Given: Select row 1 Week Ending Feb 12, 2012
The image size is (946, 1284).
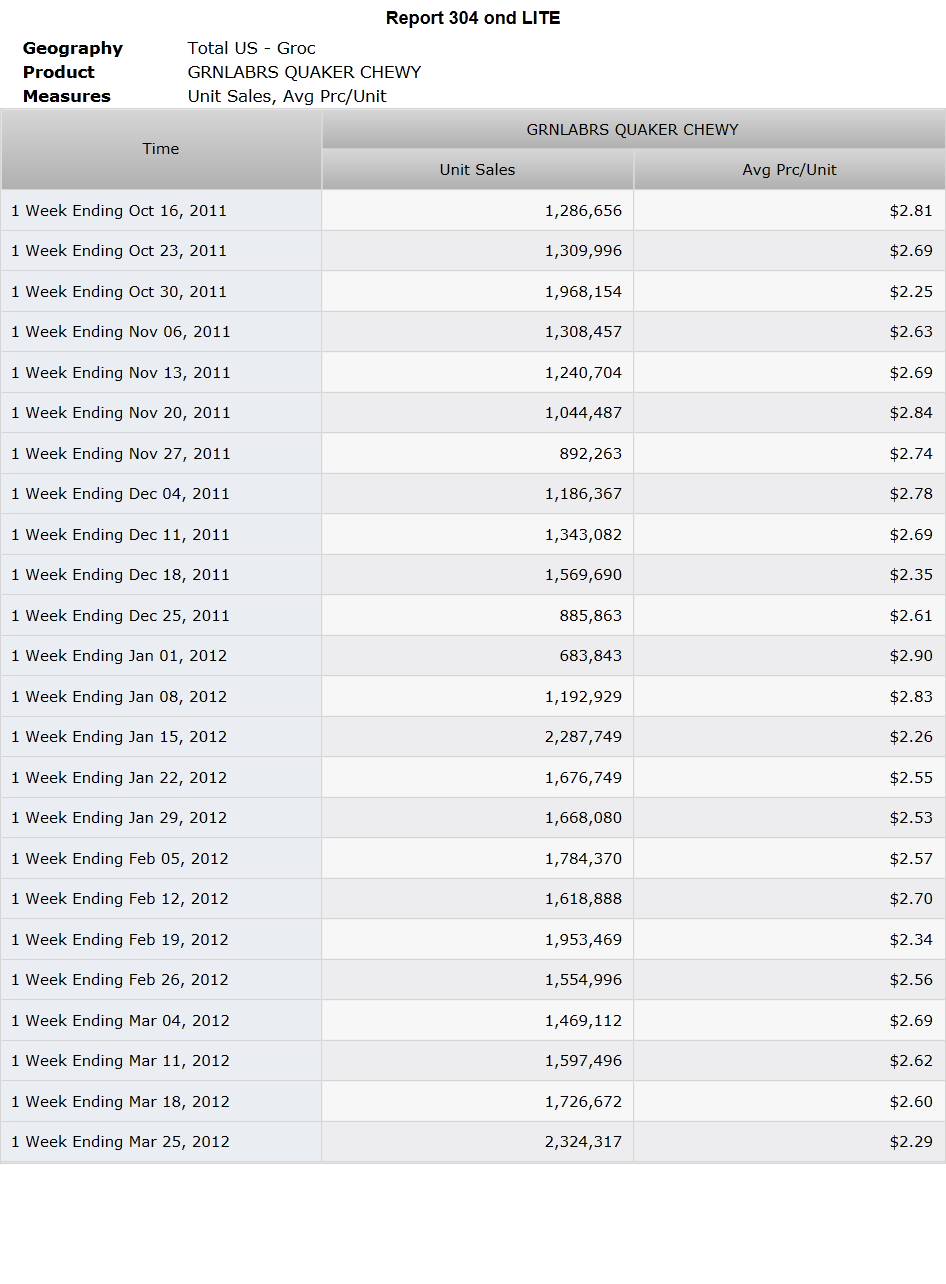Looking at the screenshot, I should point(473,899).
